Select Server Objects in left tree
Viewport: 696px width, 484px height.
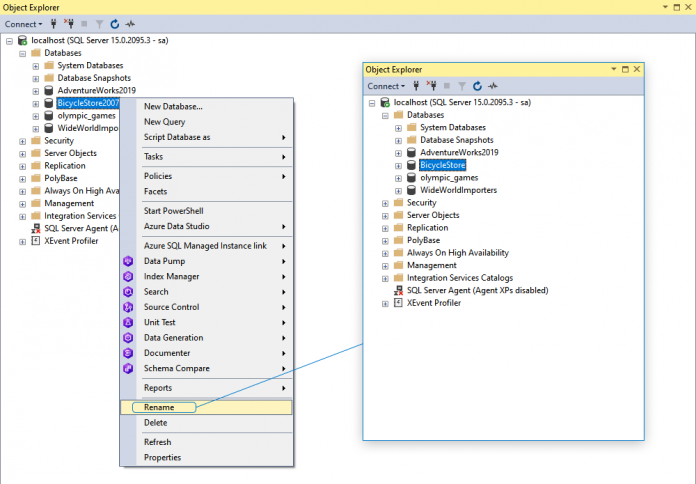(70, 153)
